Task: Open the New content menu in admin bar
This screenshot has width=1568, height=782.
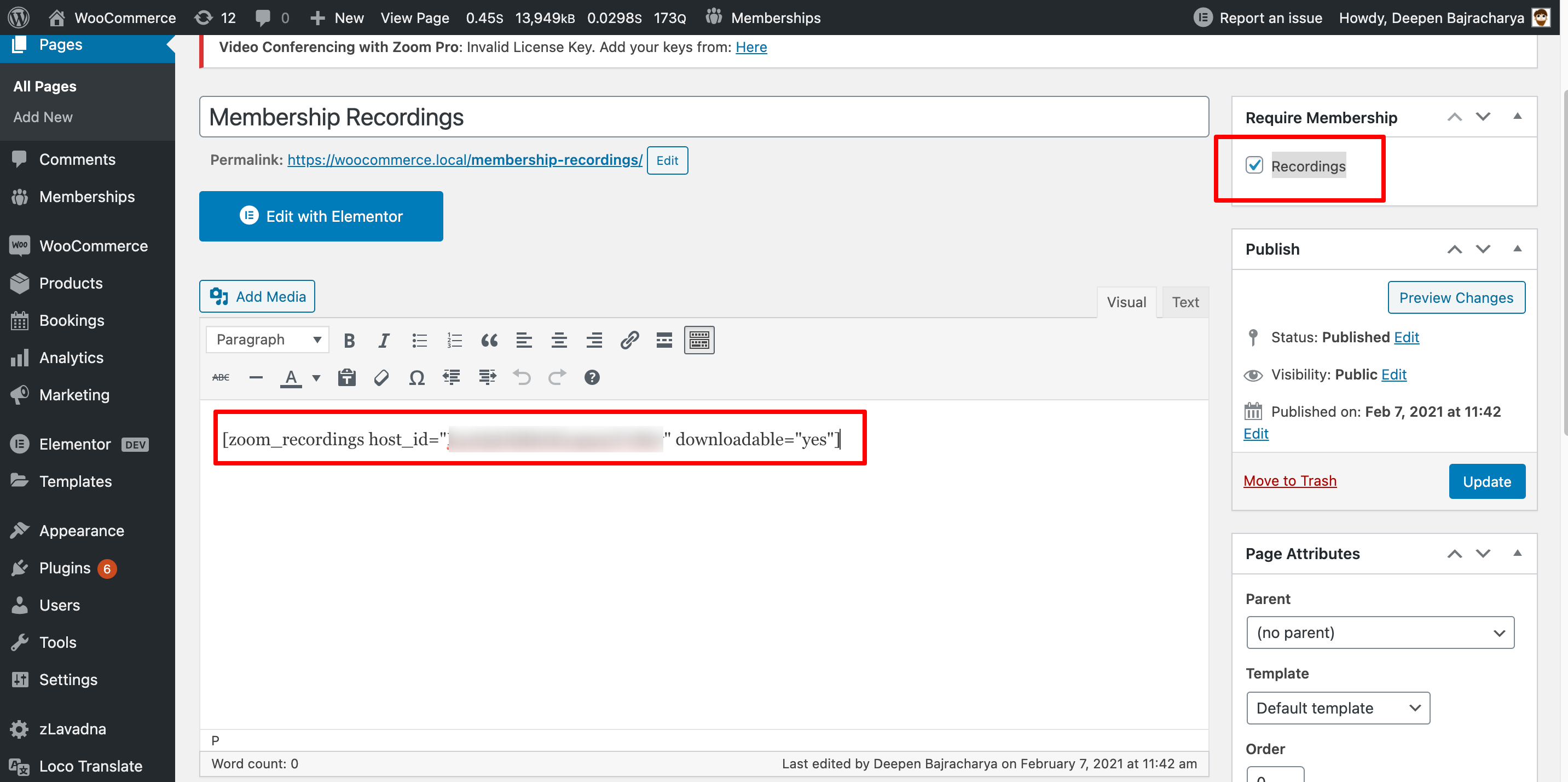Action: [337, 18]
